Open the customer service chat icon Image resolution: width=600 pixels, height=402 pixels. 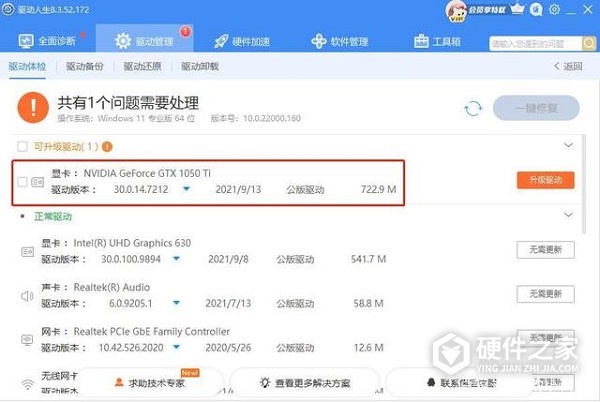click(536, 10)
